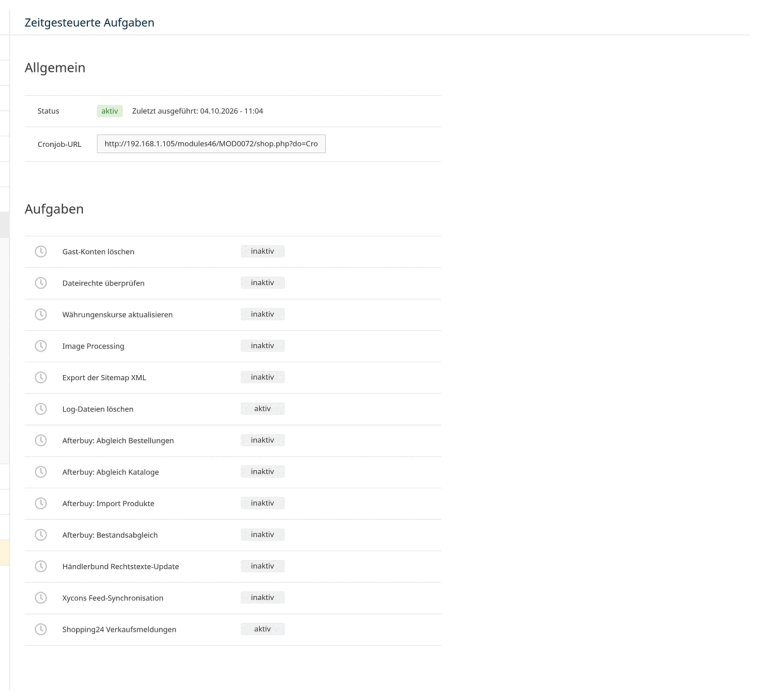760x700 pixels.
Task: Click clock icon beside Export der Sitemap XML
Action: pos(41,377)
